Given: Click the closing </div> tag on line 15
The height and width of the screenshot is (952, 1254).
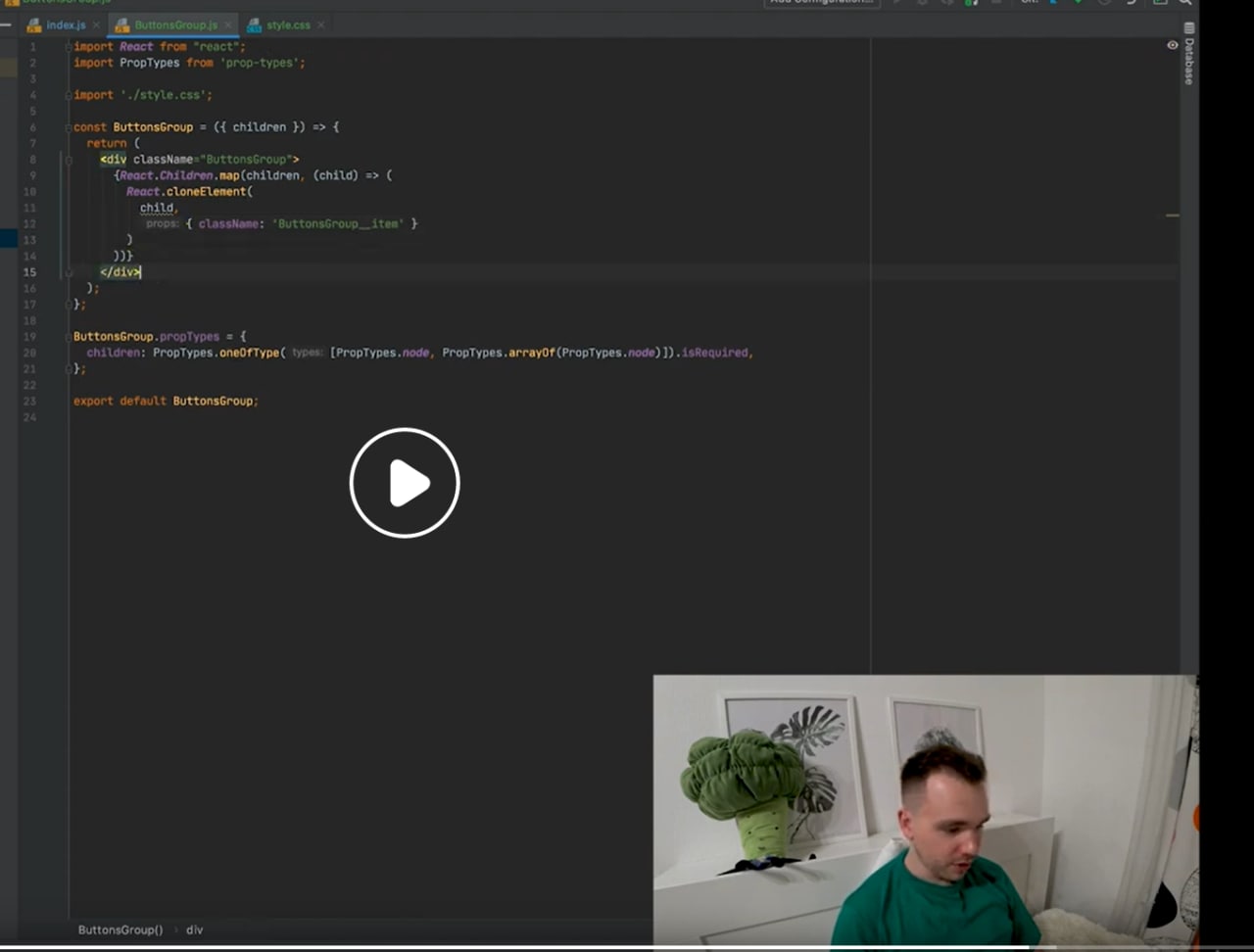Looking at the screenshot, I should 121,272.
